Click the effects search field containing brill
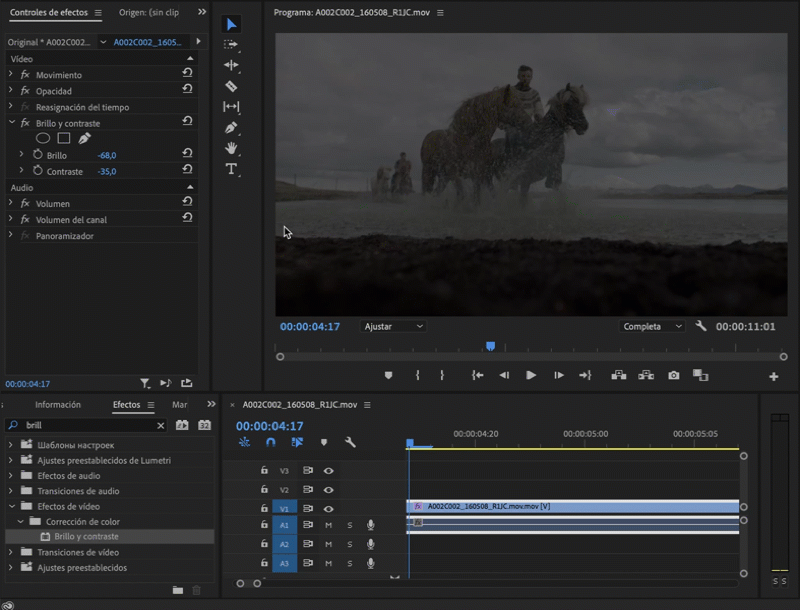800x610 pixels. coord(90,425)
